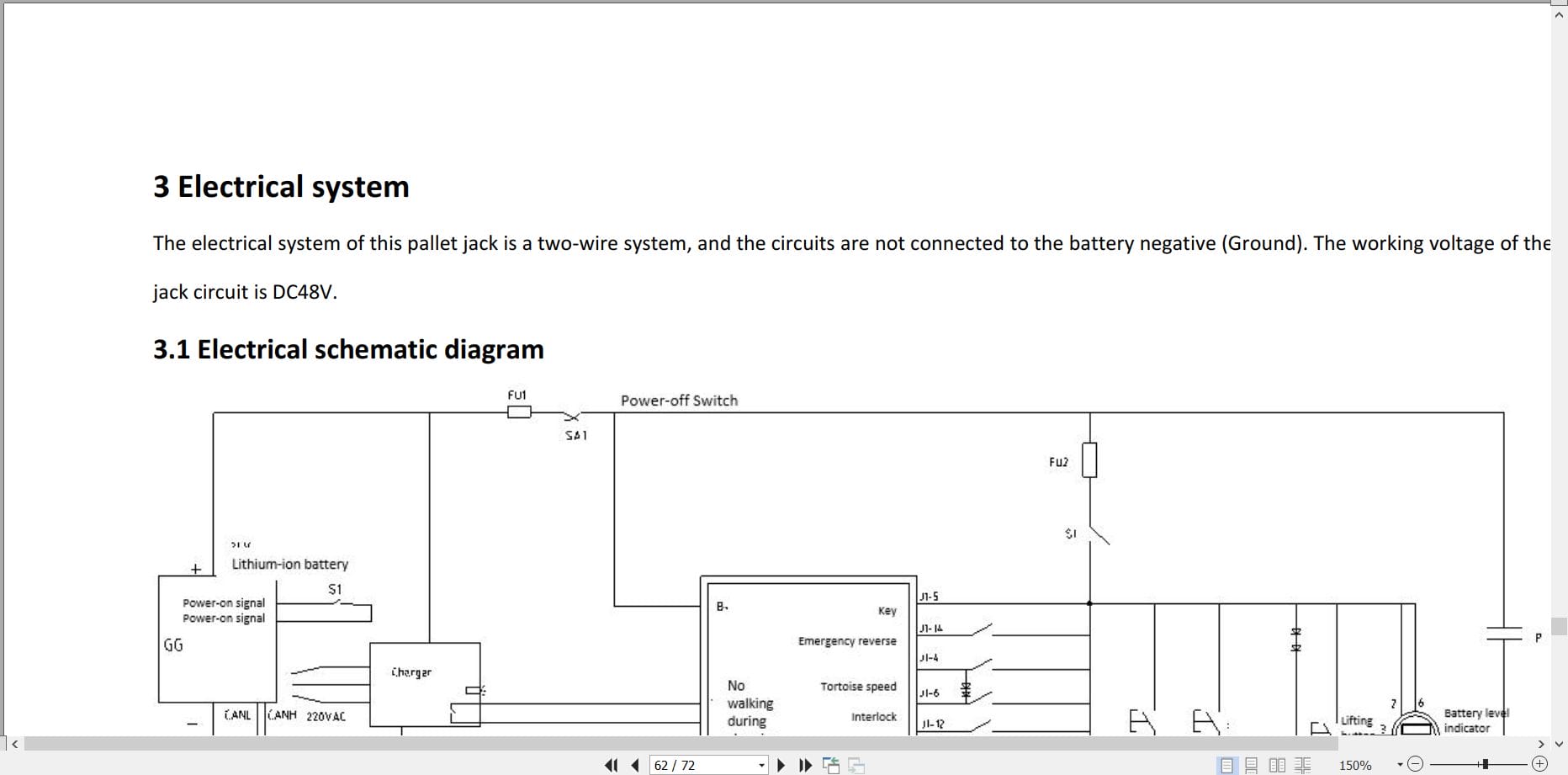Switch to single page view

pos(1226,765)
